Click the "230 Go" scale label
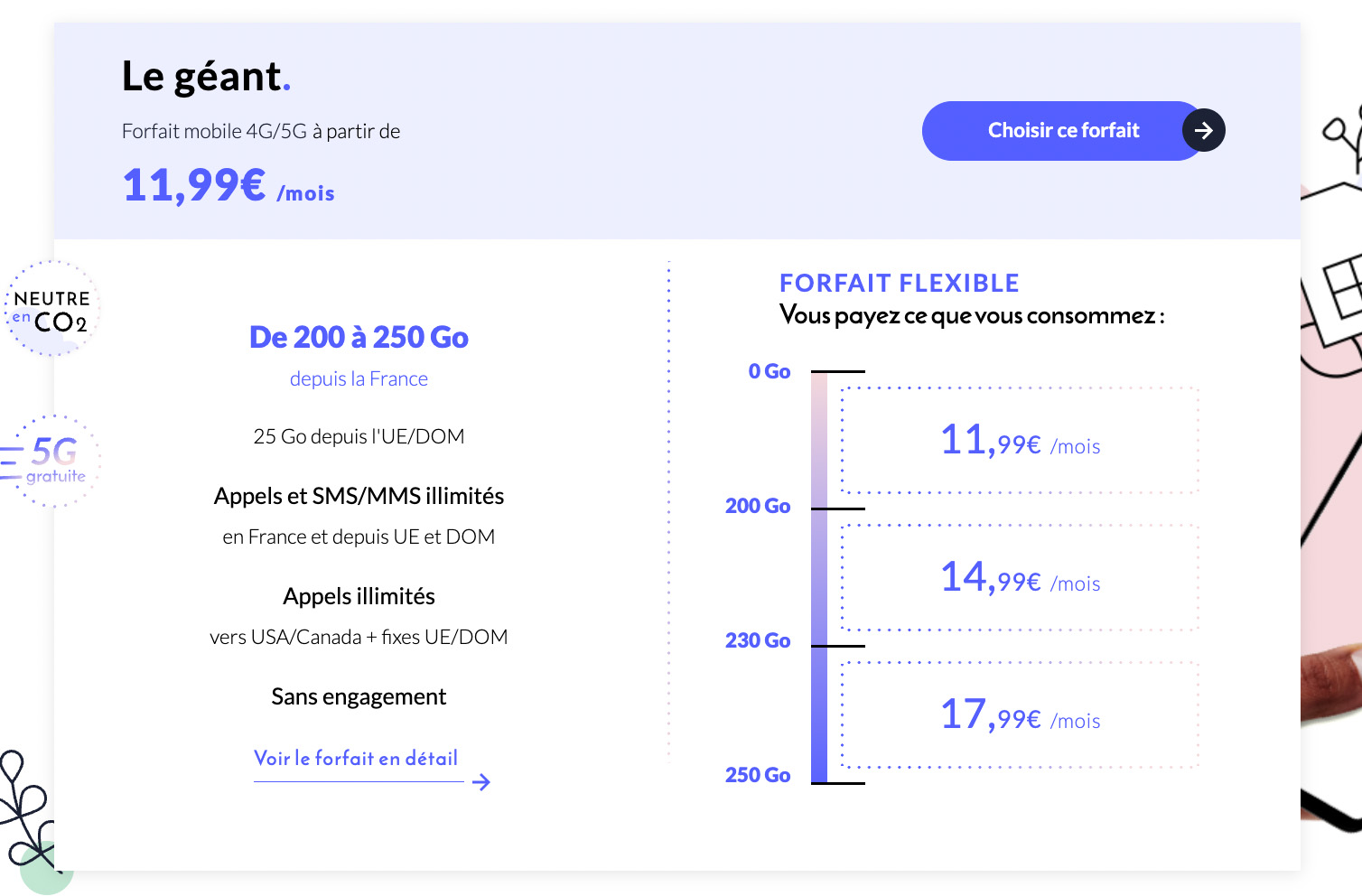 pyautogui.click(x=758, y=640)
